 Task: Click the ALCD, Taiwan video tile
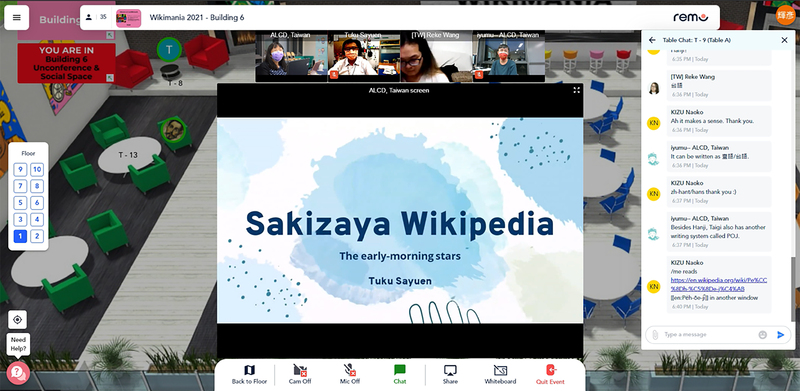coord(291,56)
